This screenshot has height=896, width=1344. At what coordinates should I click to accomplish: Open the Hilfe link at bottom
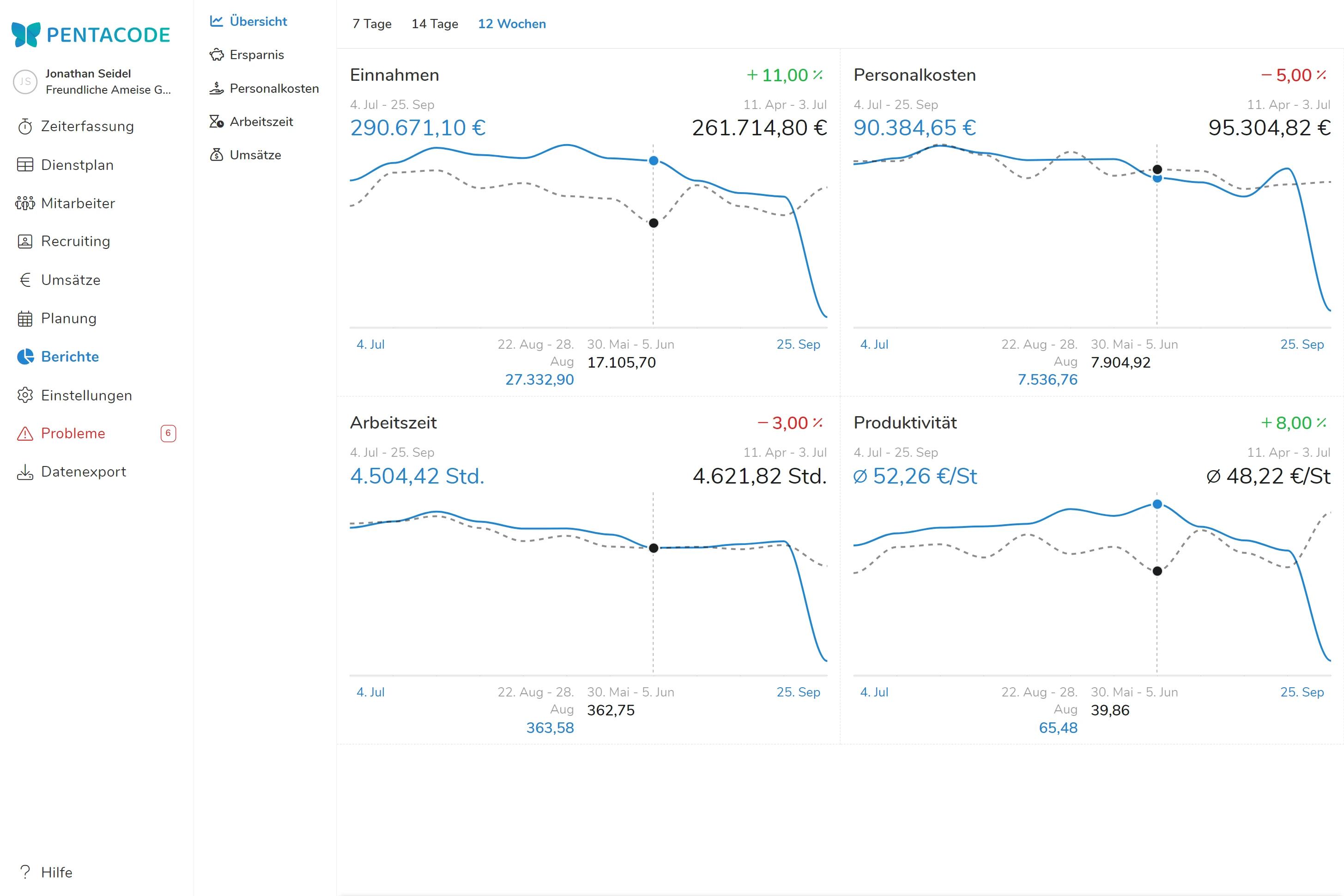click(56, 872)
